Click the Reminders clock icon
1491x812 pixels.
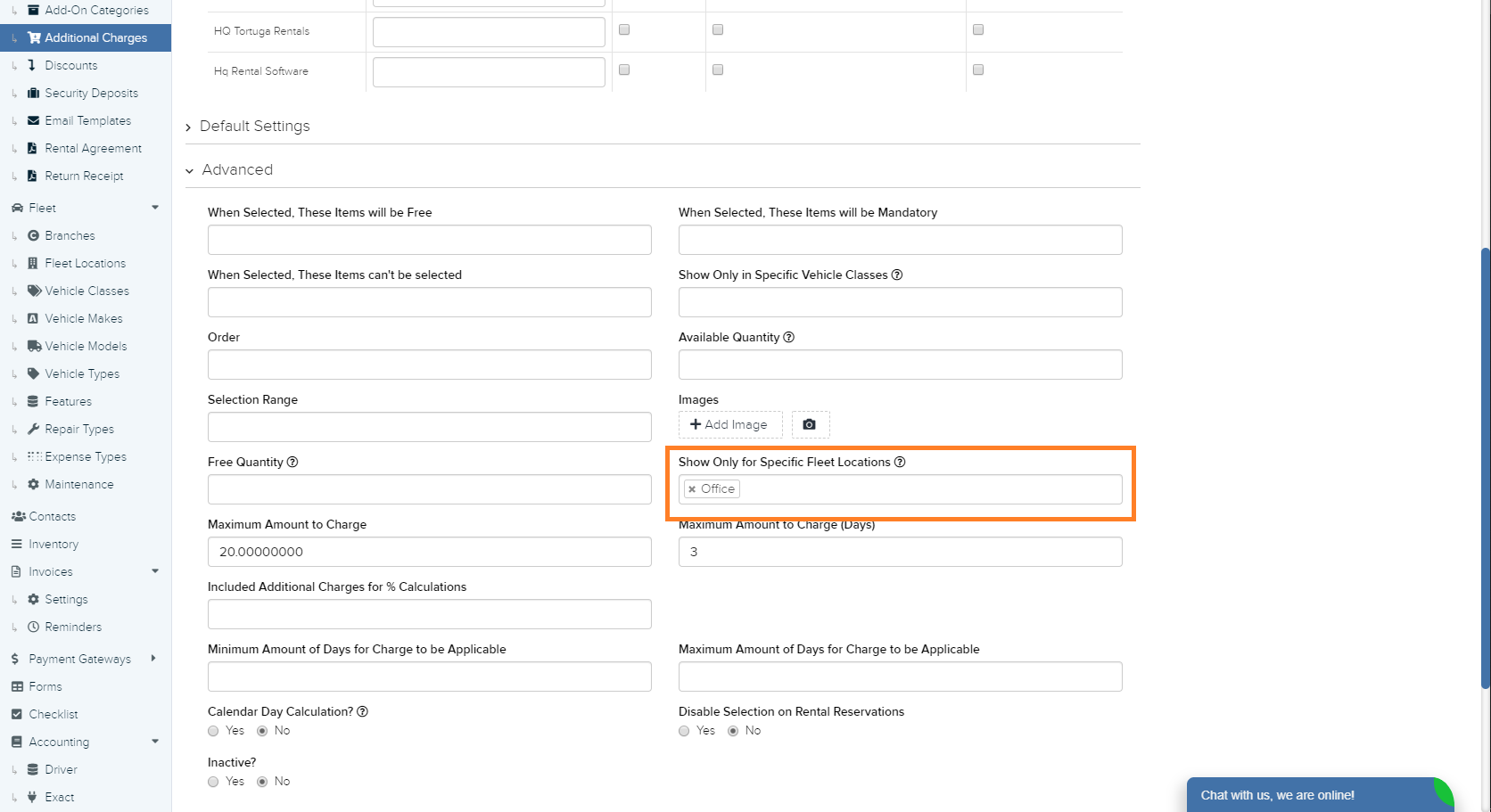pyautogui.click(x=33, y=627)
